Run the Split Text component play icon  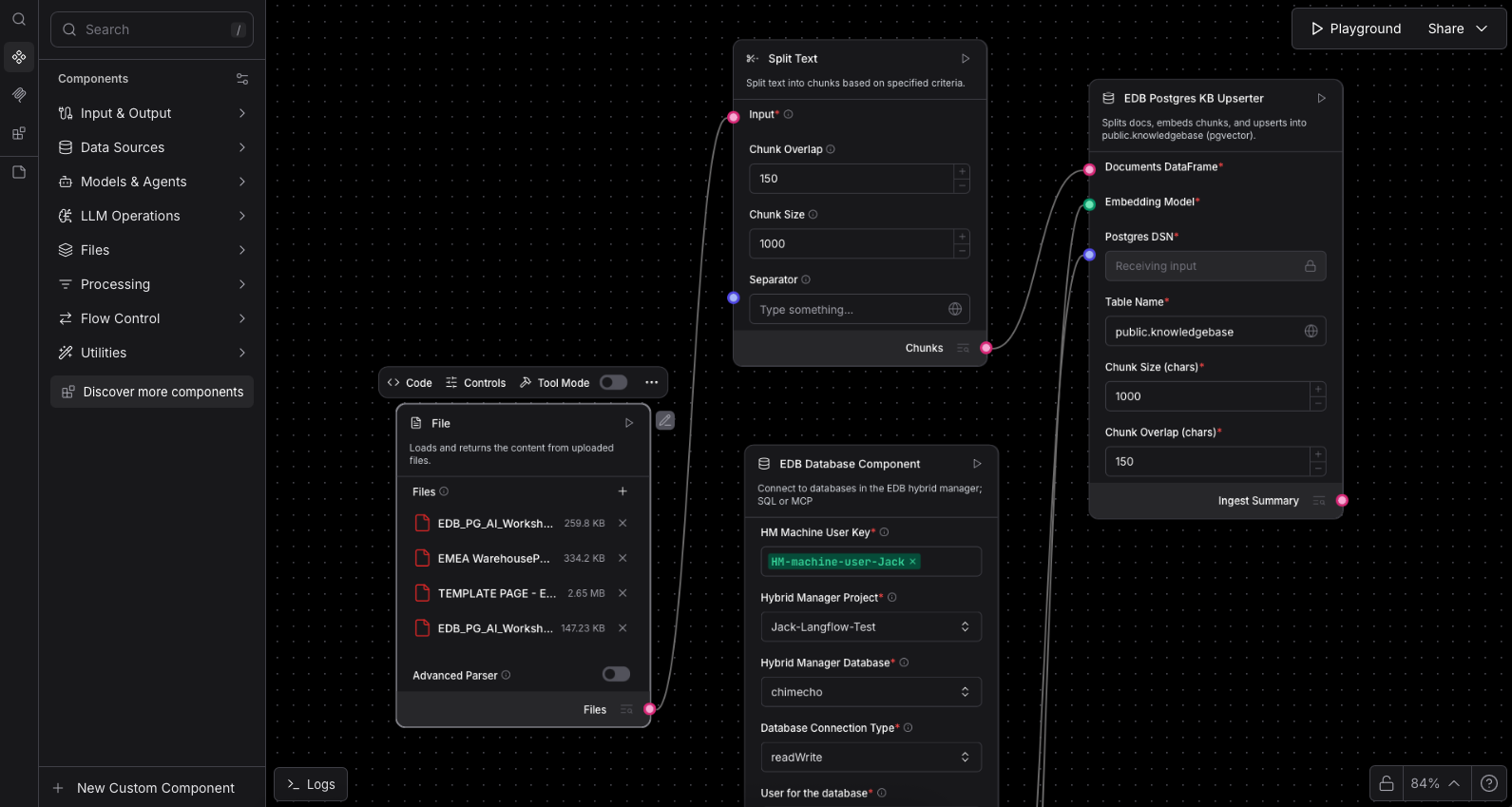[x=966, y=59]
